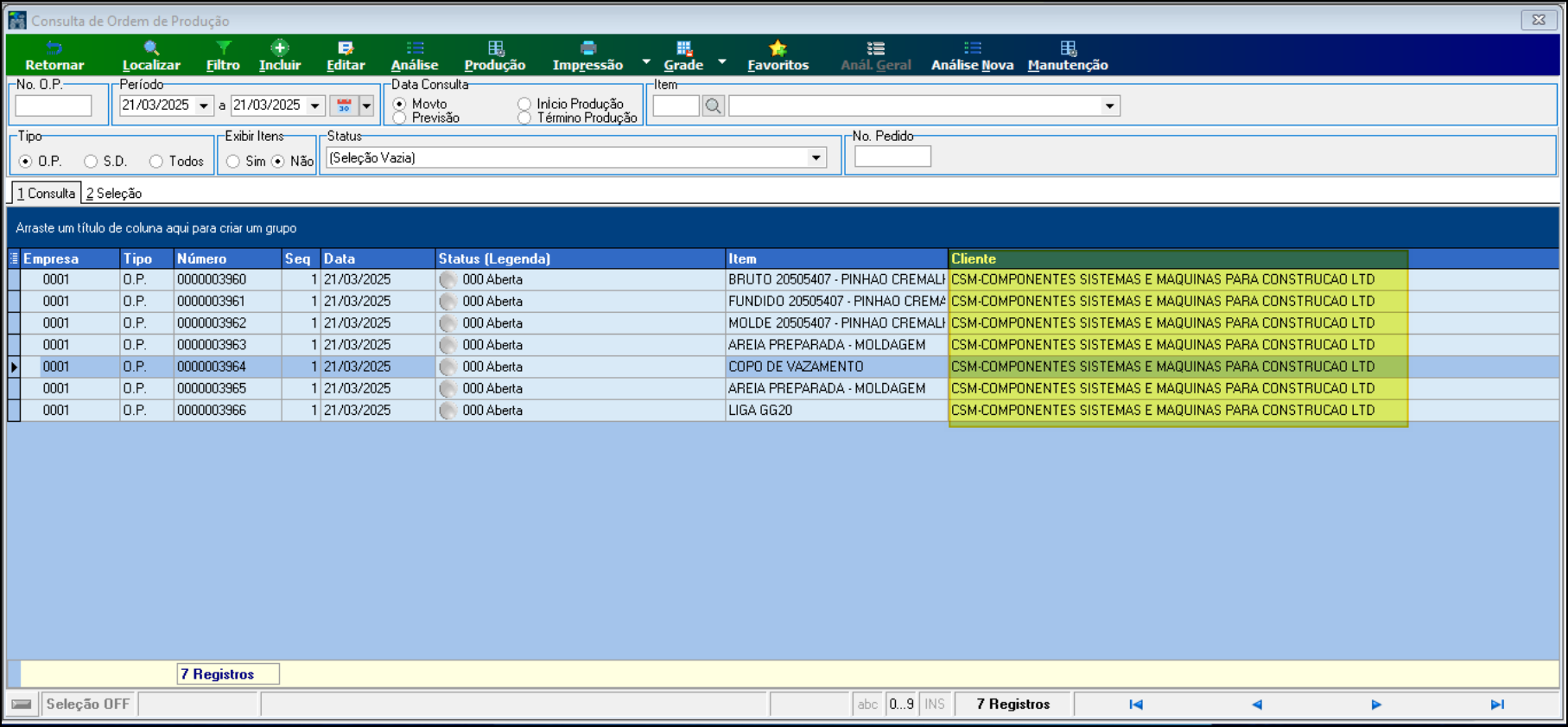Choose the Todos type radio button

156,162
